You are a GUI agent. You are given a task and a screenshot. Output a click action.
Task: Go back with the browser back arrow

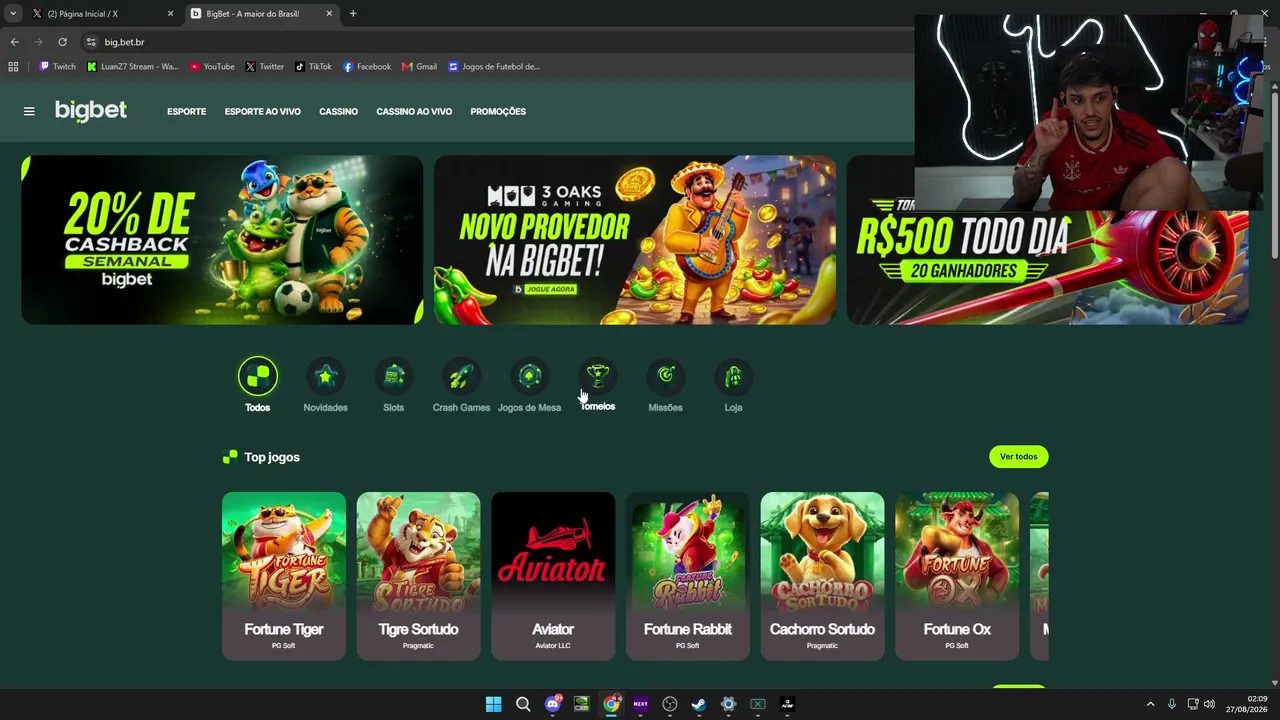[x=14, y=42]
